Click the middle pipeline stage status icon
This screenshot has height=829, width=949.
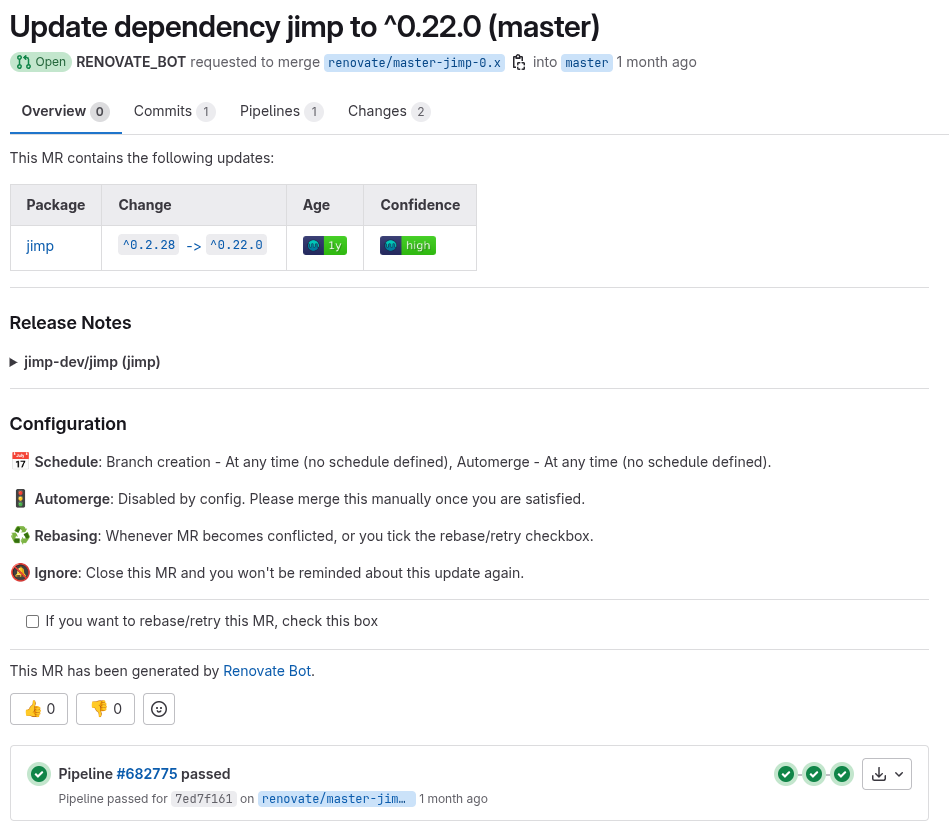(814, 774)
